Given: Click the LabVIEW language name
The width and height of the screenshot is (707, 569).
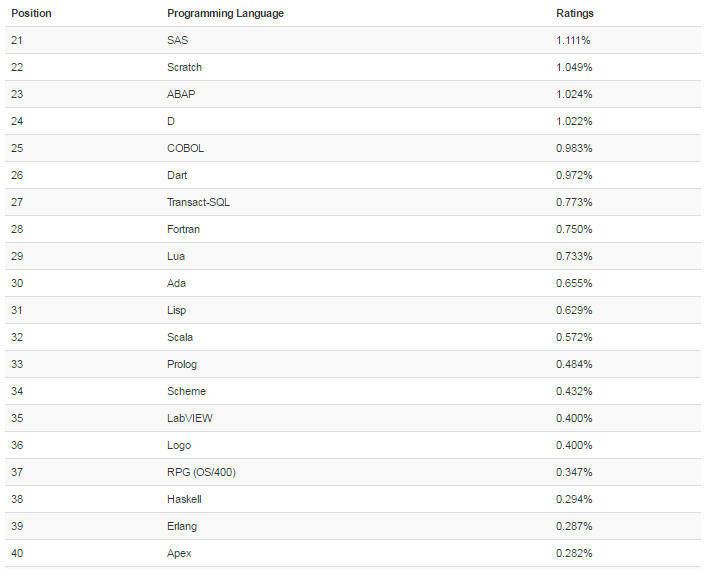Looking at the screenshot, I should 187,418.
